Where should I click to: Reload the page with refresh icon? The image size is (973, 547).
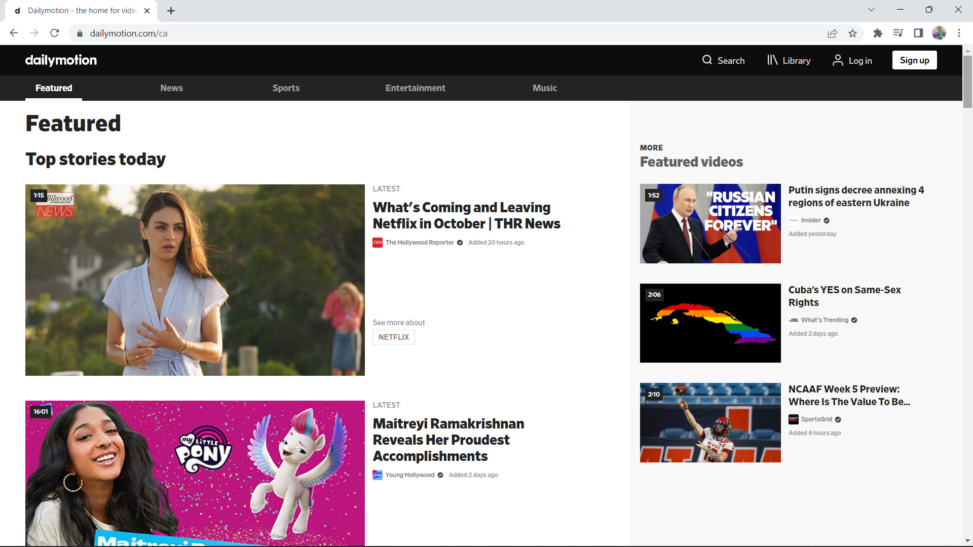[55, 33]
